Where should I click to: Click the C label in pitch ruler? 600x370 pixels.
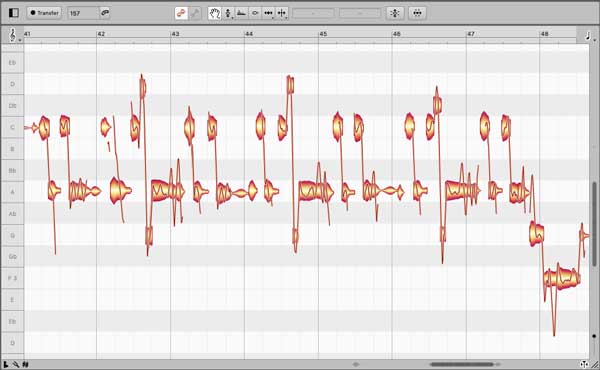click(12, 127)
